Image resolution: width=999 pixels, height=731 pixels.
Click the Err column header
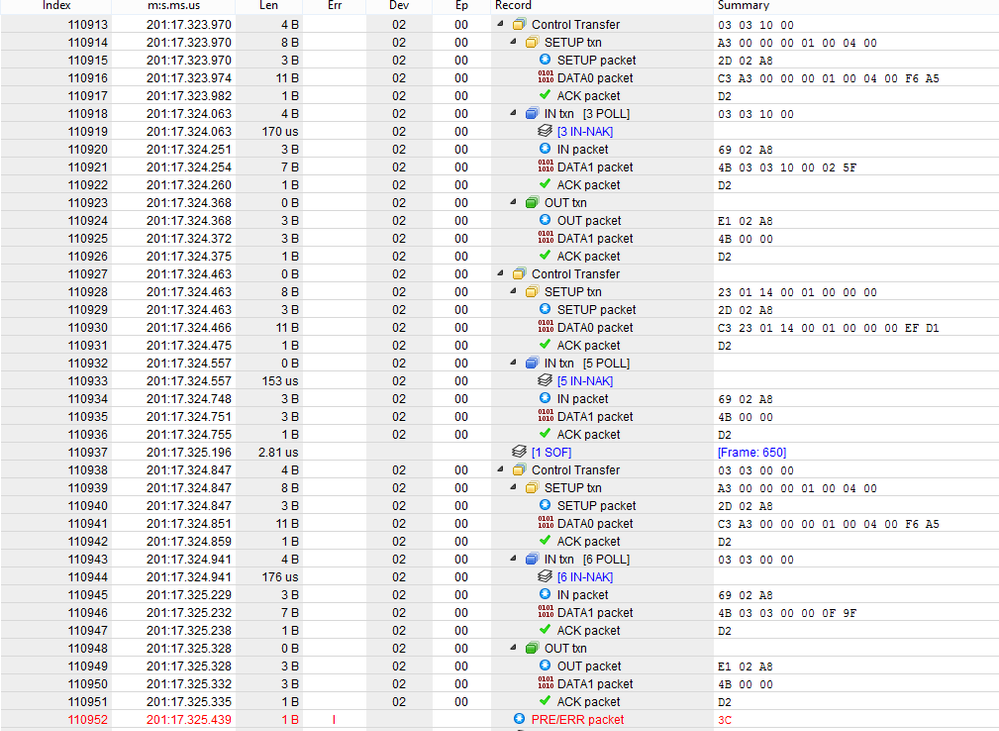click(x=334, y=6)
